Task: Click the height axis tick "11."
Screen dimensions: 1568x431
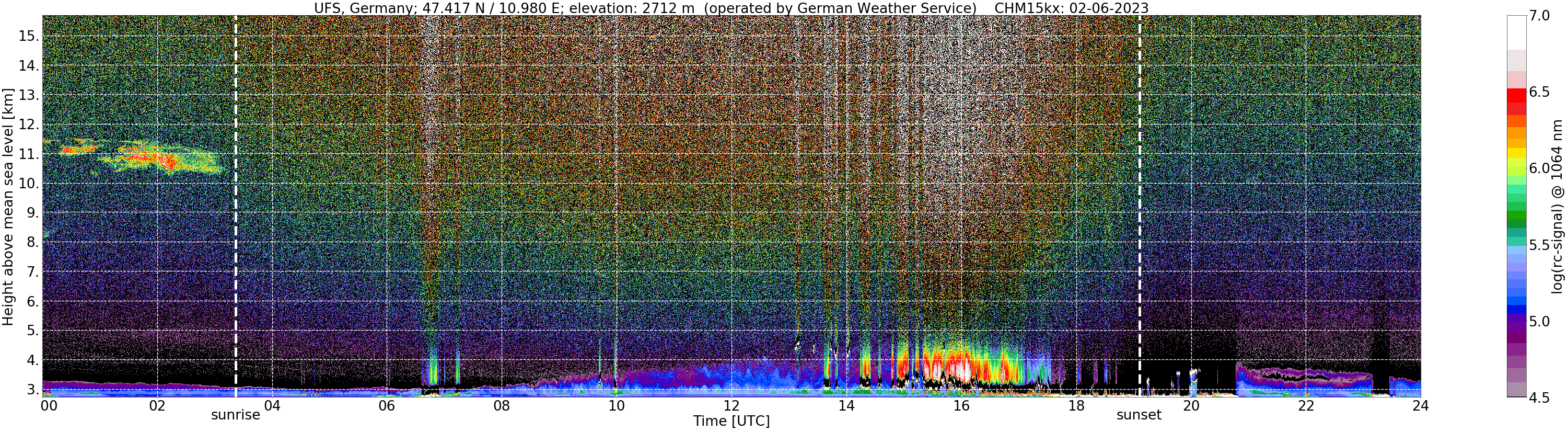Action: [x=29, y=154]
